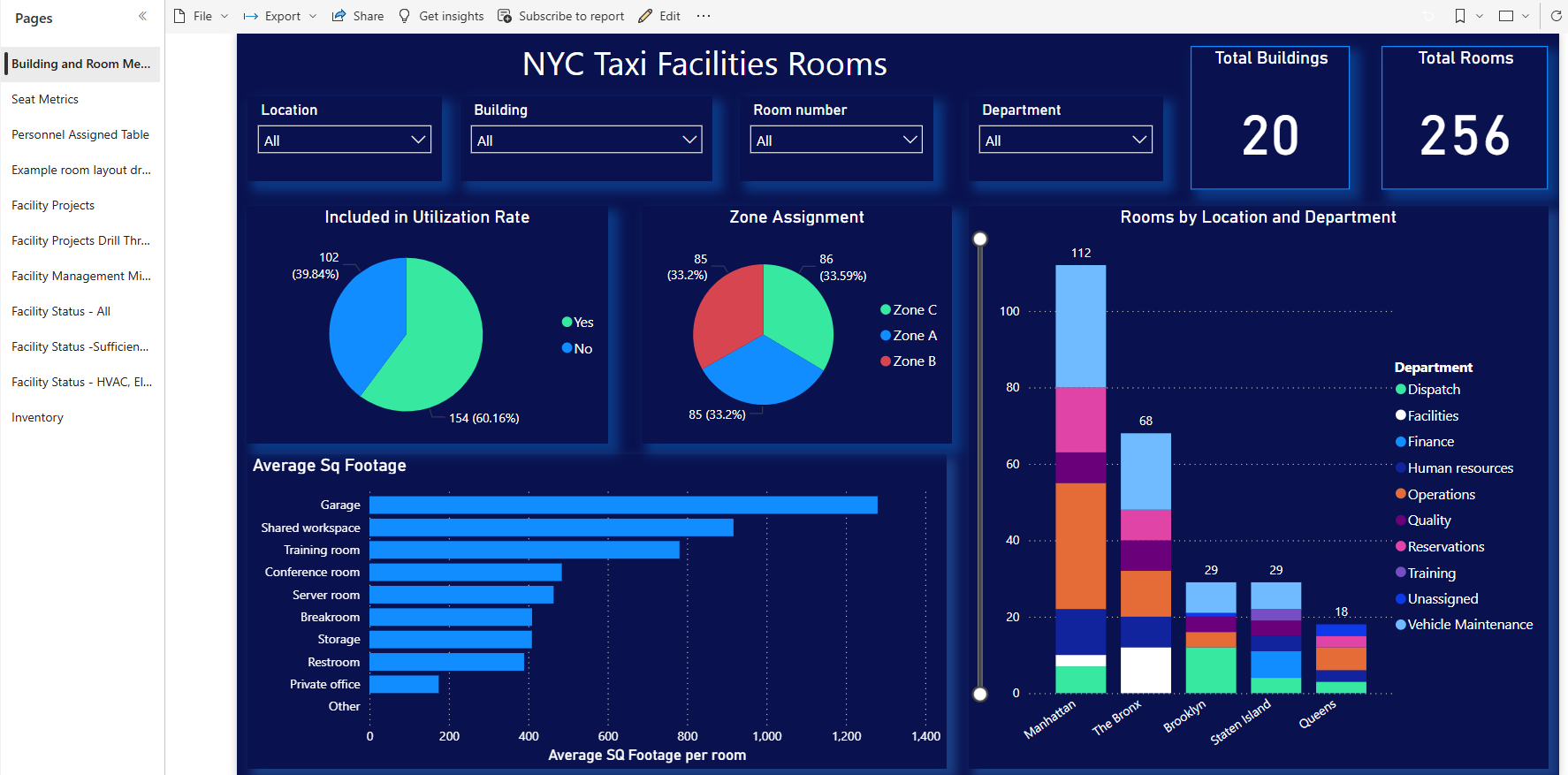Toggle Zone B in the Zone Assignment legend
The image size is (1568, 775).
908,361
